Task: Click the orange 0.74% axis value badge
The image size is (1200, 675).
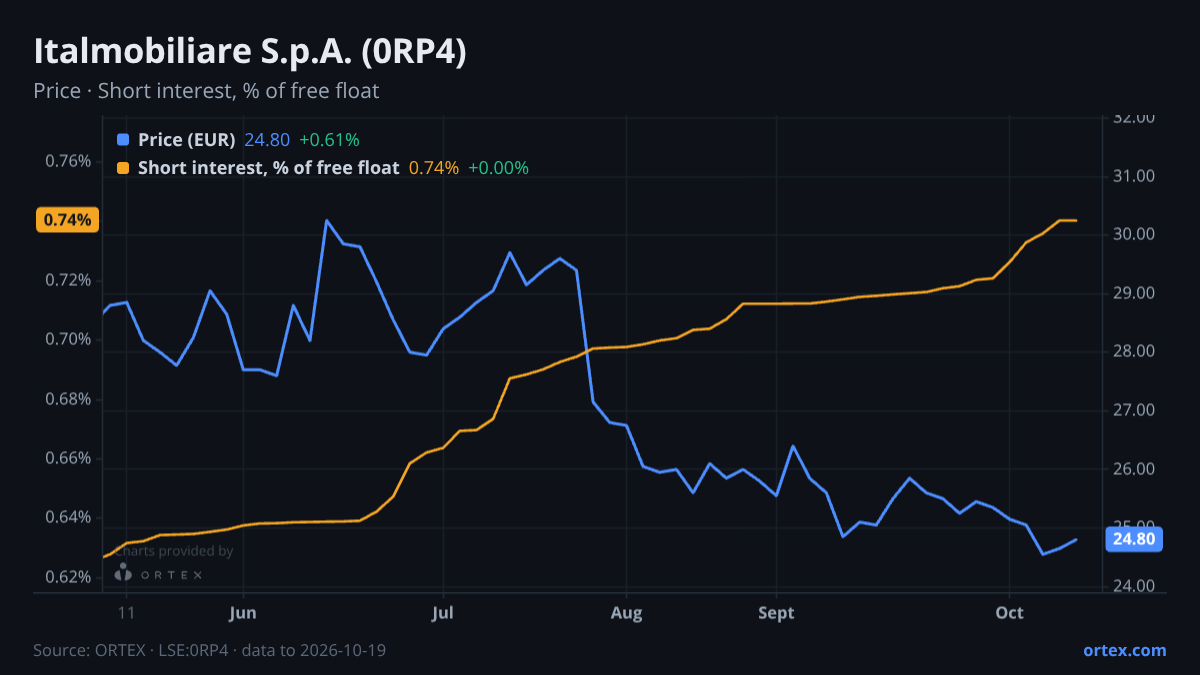Action: coord(68,220)
